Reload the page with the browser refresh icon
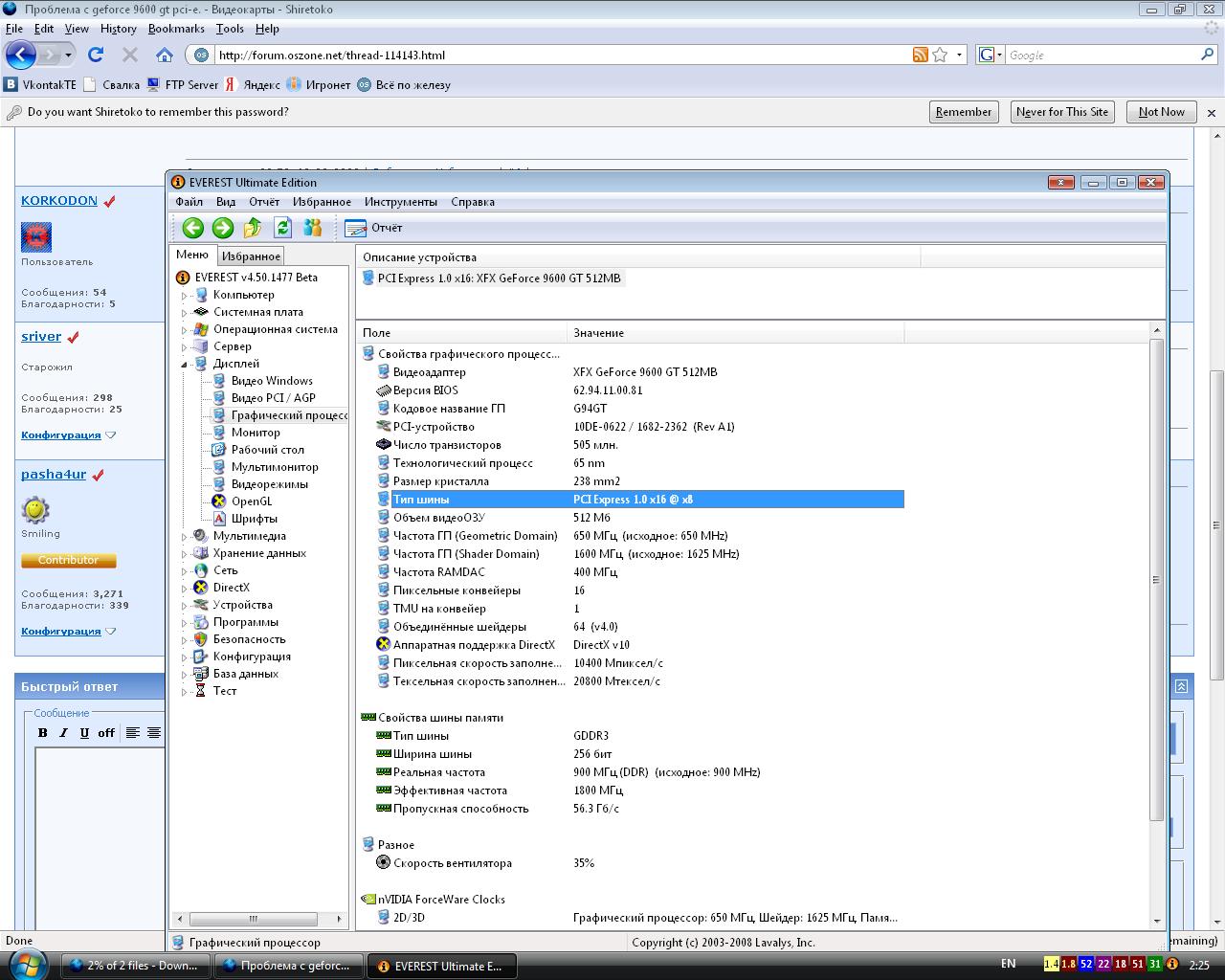The width and height of the screenshot is (1225, 980). point(96,55)
